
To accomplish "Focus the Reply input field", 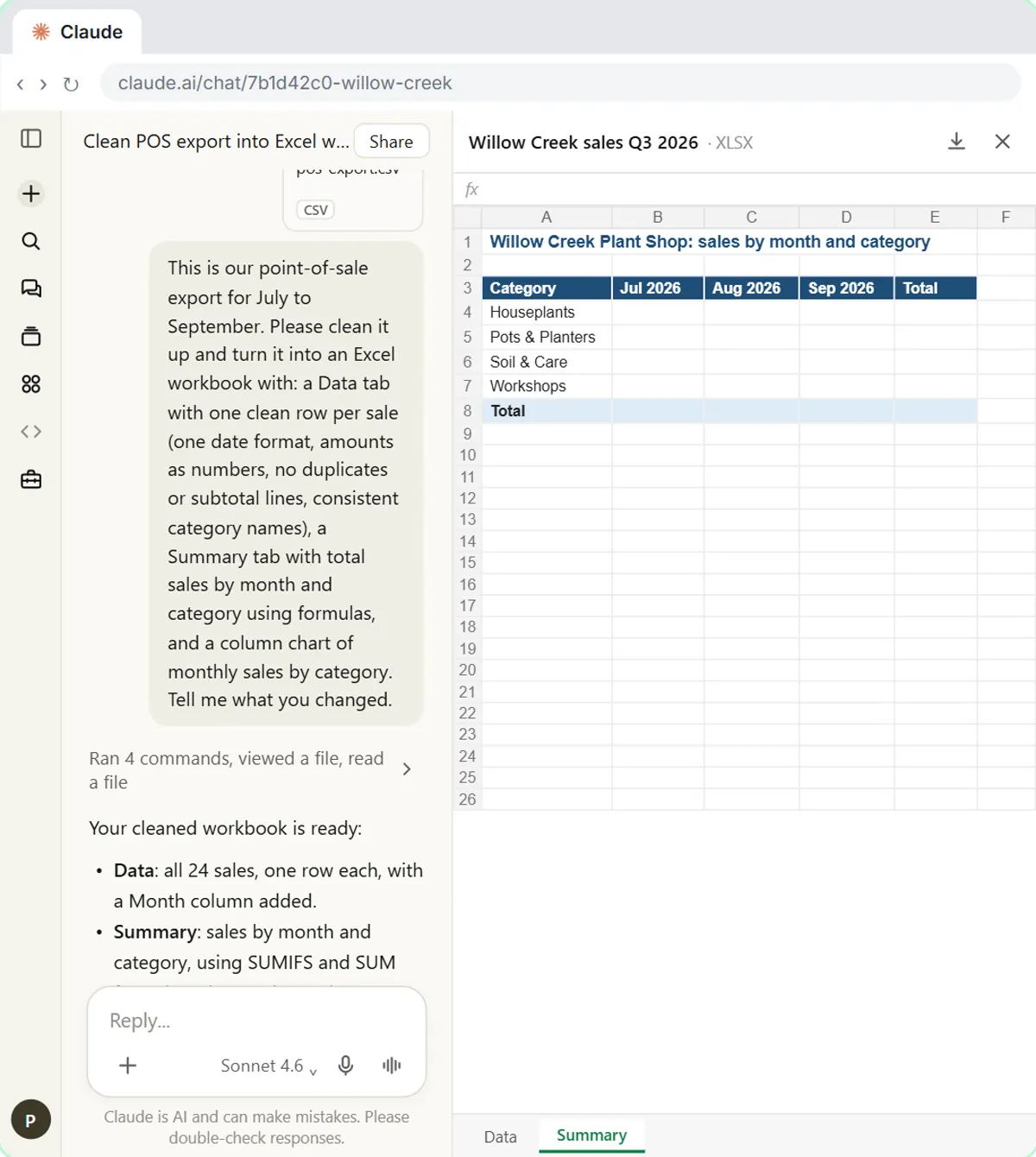I will 256,1021.
